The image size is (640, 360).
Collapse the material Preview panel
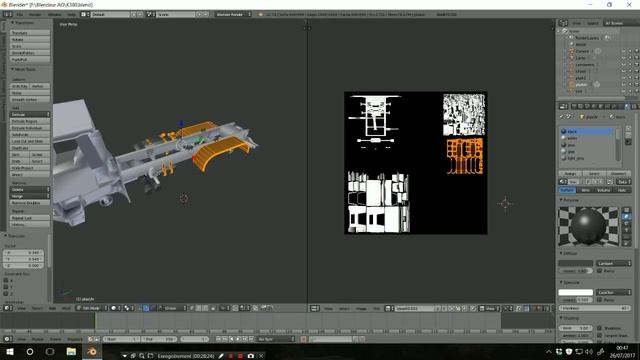point(562,200)
